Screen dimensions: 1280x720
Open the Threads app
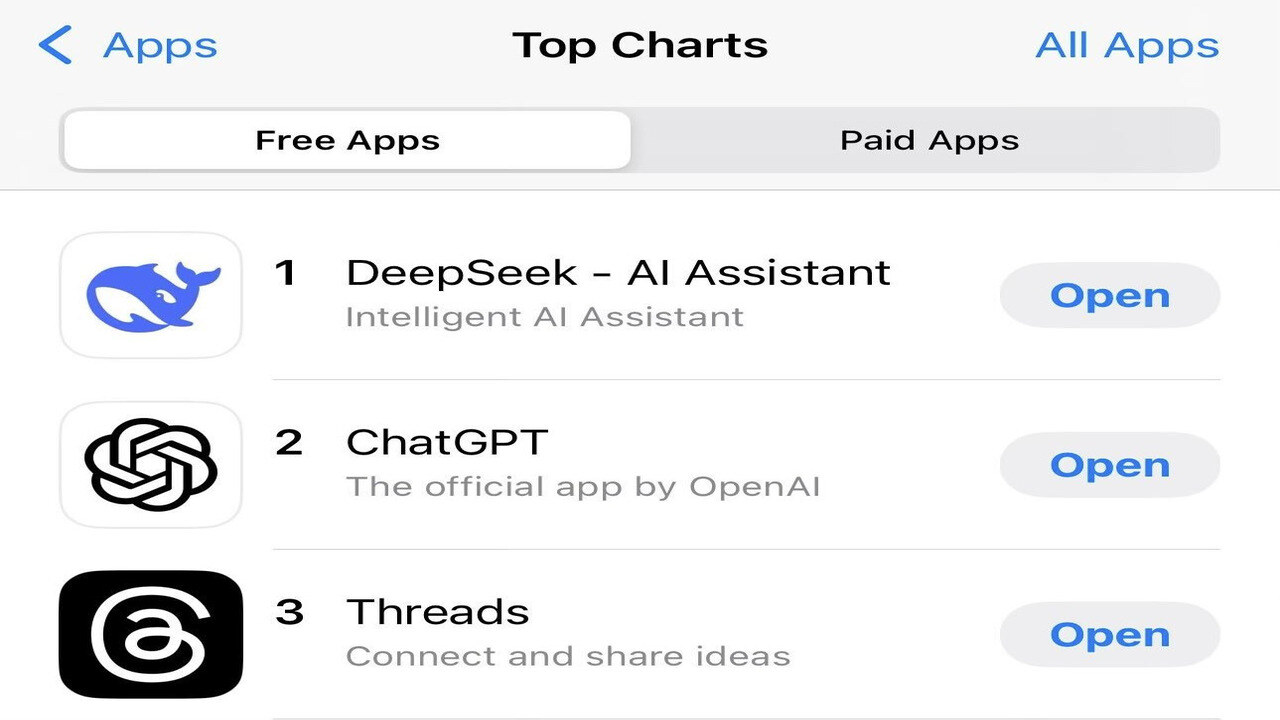coord(1109,634)
